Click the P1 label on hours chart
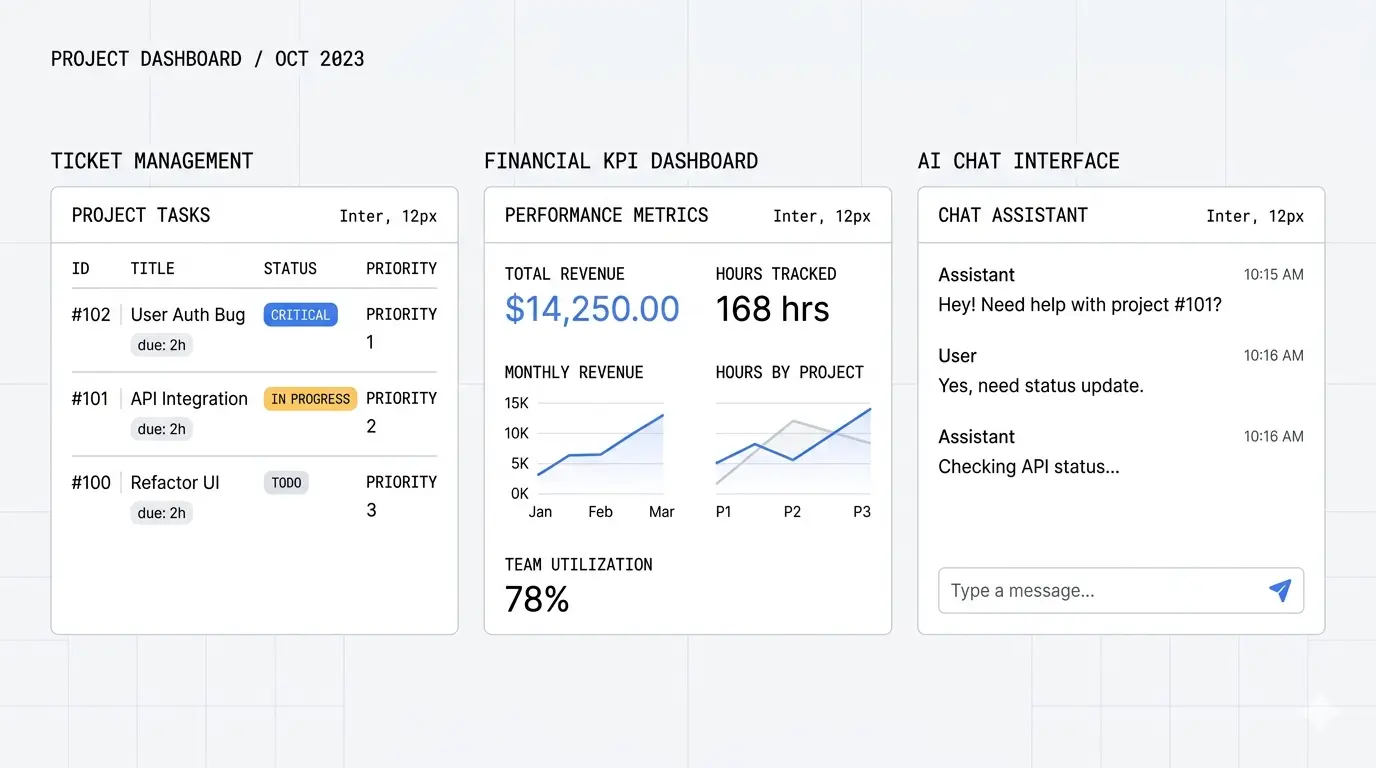This screenshot has height=768, width=1376. (724, 512)
